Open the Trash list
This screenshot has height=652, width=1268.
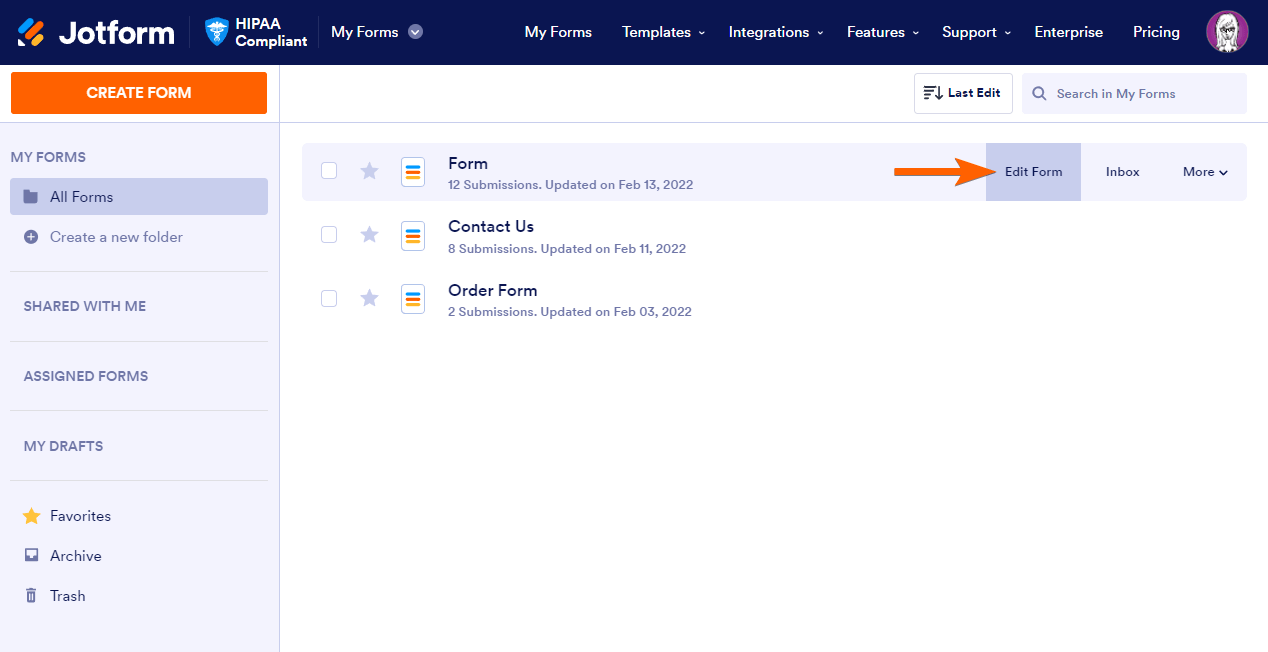tap(68, 596)
